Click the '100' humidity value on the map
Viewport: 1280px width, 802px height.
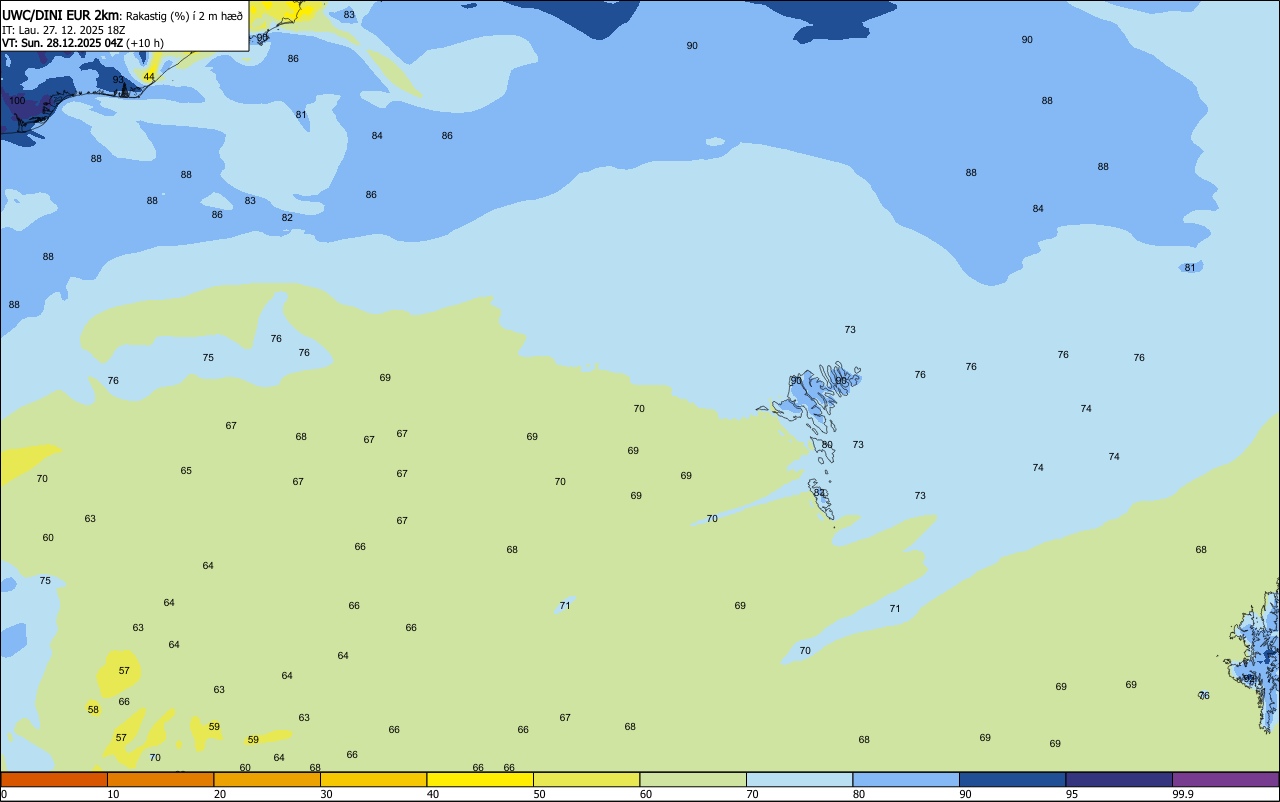tap(17, 101)
